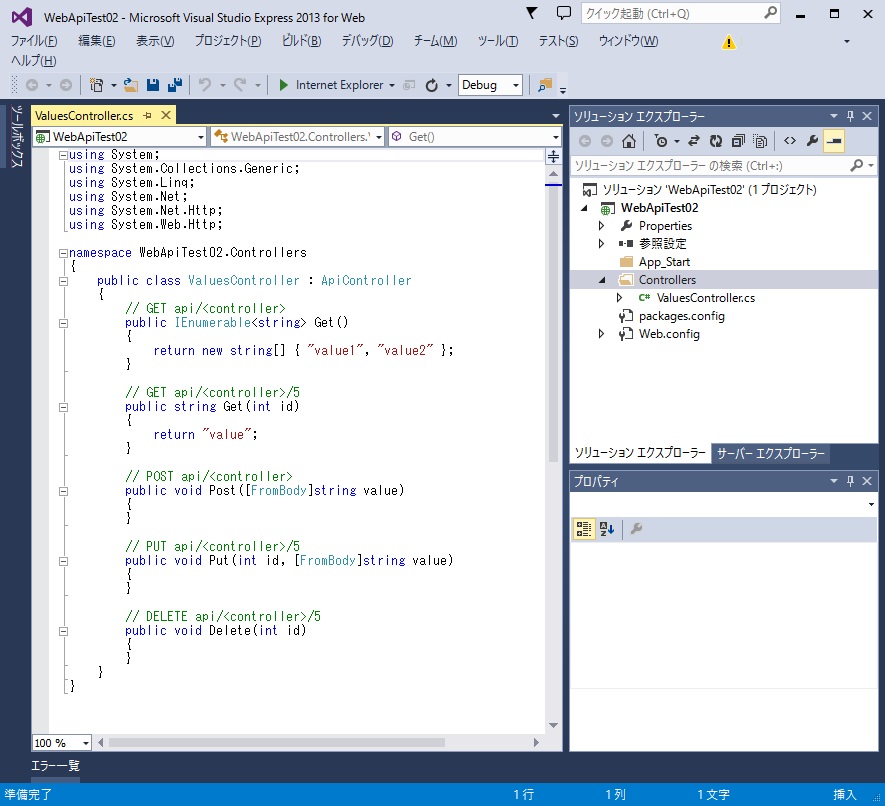Click the Collapse All icon in Solution Explorer
This screenshot has width=885, height=806.
[738, 141]
